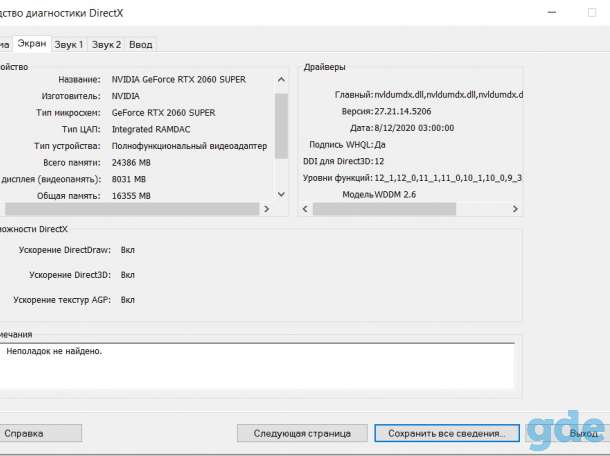Switch to the Ввод tab
Screen dimensions: 610x456
tap(140, 45)
